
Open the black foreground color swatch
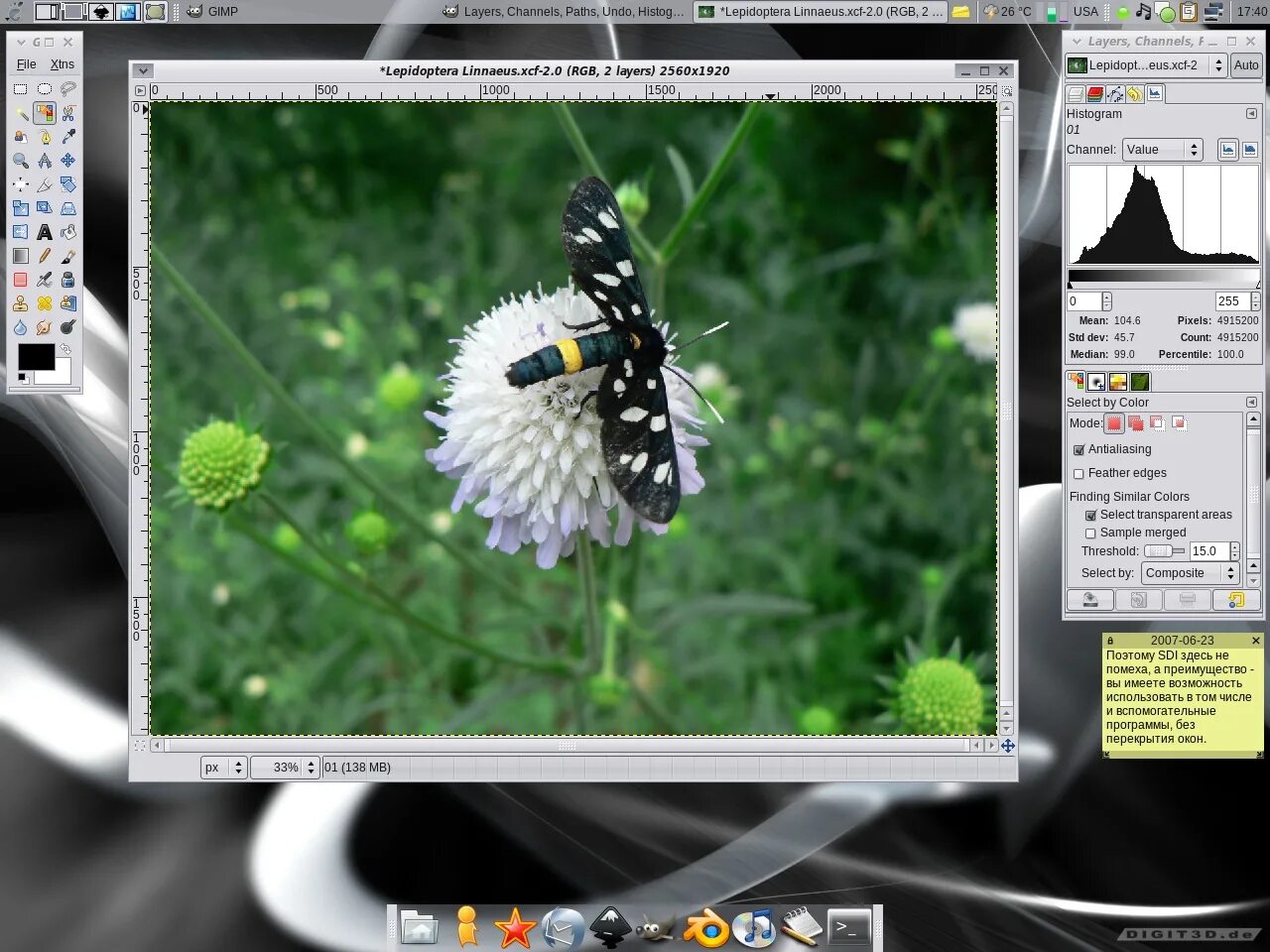(x=36, y=357)
